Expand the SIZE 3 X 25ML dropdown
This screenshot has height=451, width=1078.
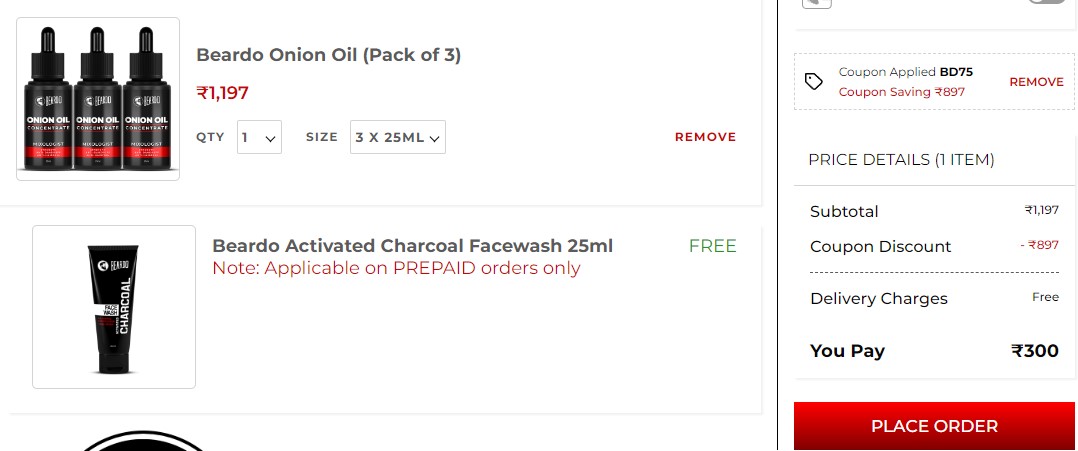[397, 137]
